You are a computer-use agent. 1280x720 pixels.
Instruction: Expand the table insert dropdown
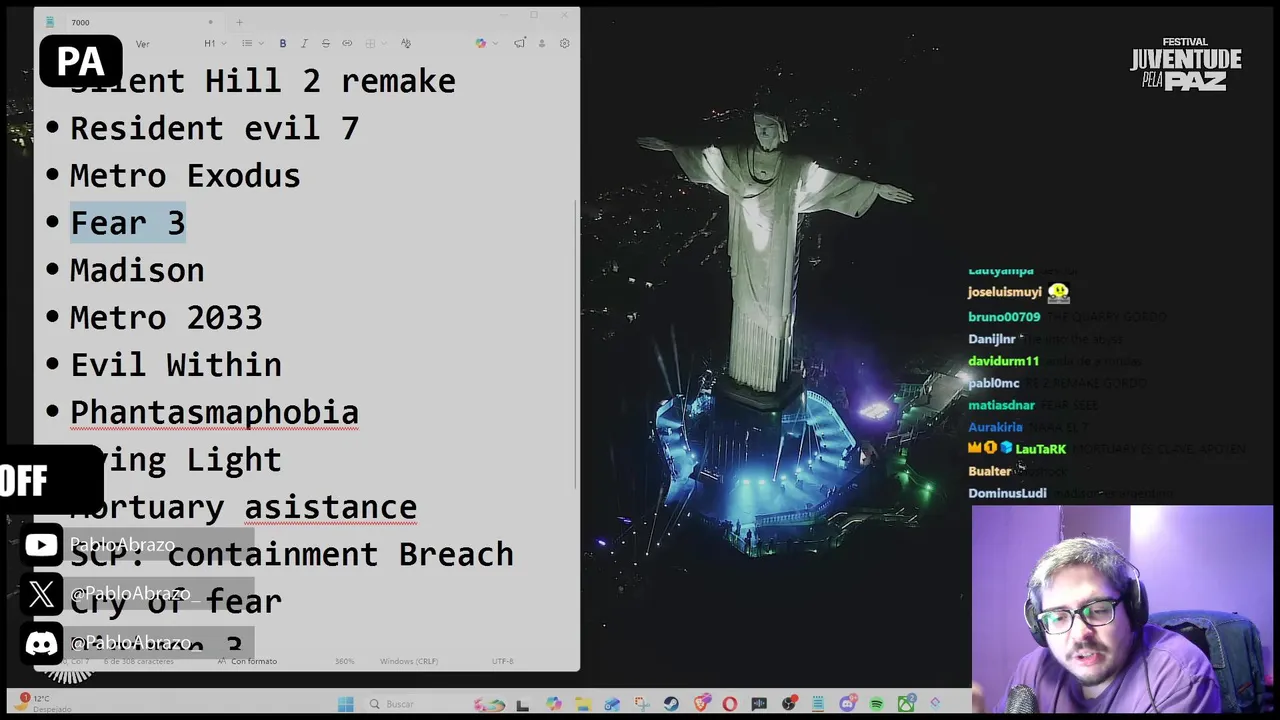point(374,43)
